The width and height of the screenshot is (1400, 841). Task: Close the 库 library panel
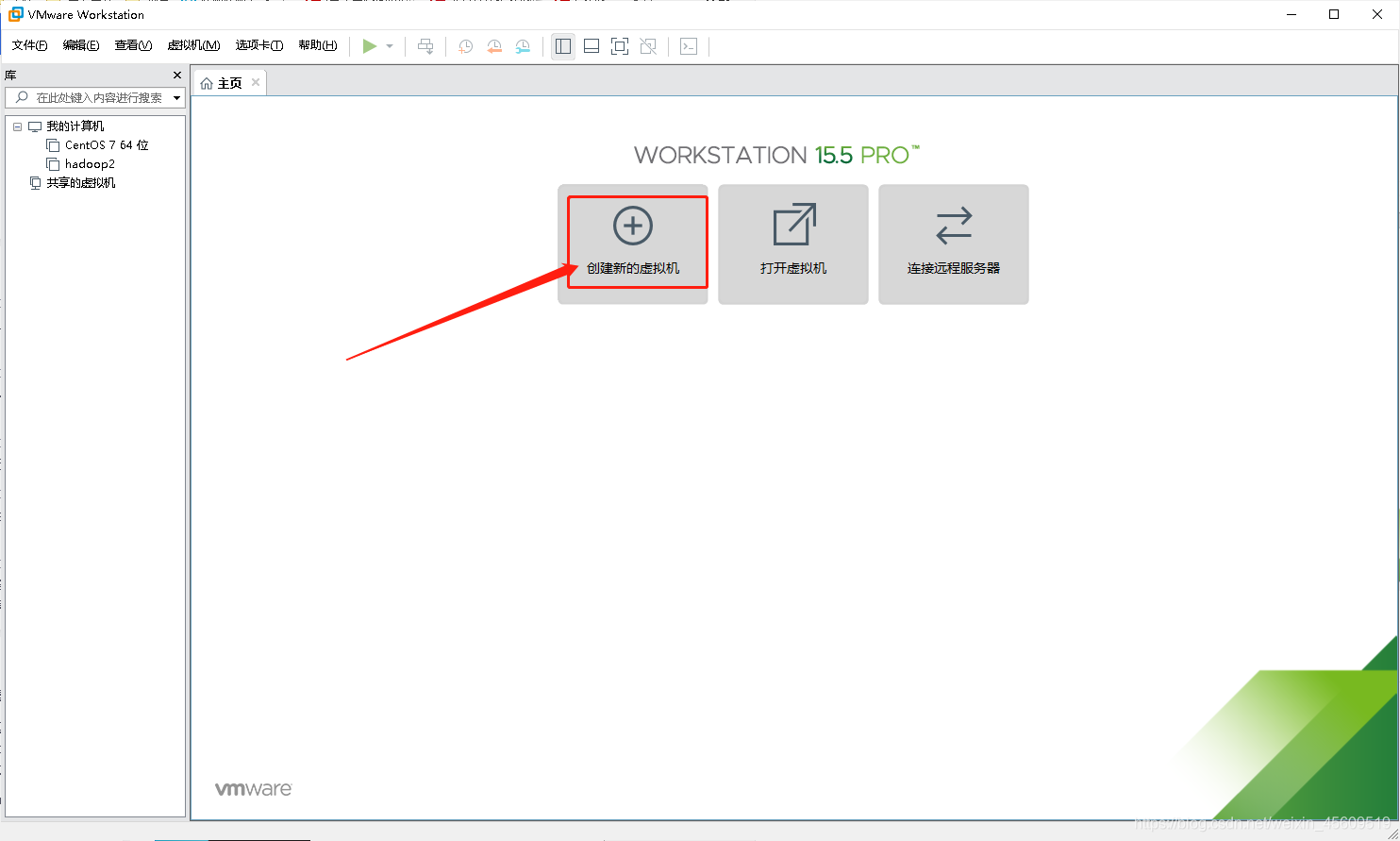[x=177, y=76]
